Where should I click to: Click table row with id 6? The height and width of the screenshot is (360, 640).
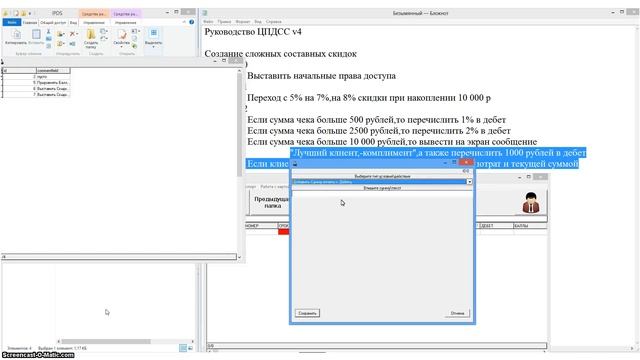coord(36,89)
